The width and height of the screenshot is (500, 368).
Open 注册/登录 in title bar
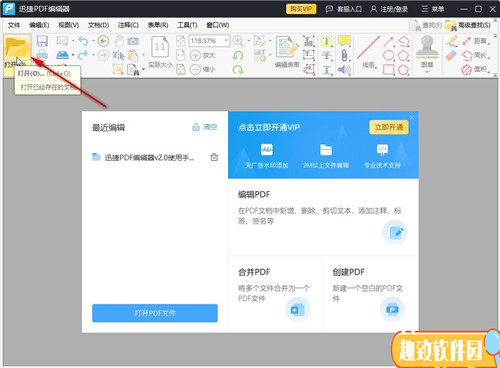tap(389, 9)
